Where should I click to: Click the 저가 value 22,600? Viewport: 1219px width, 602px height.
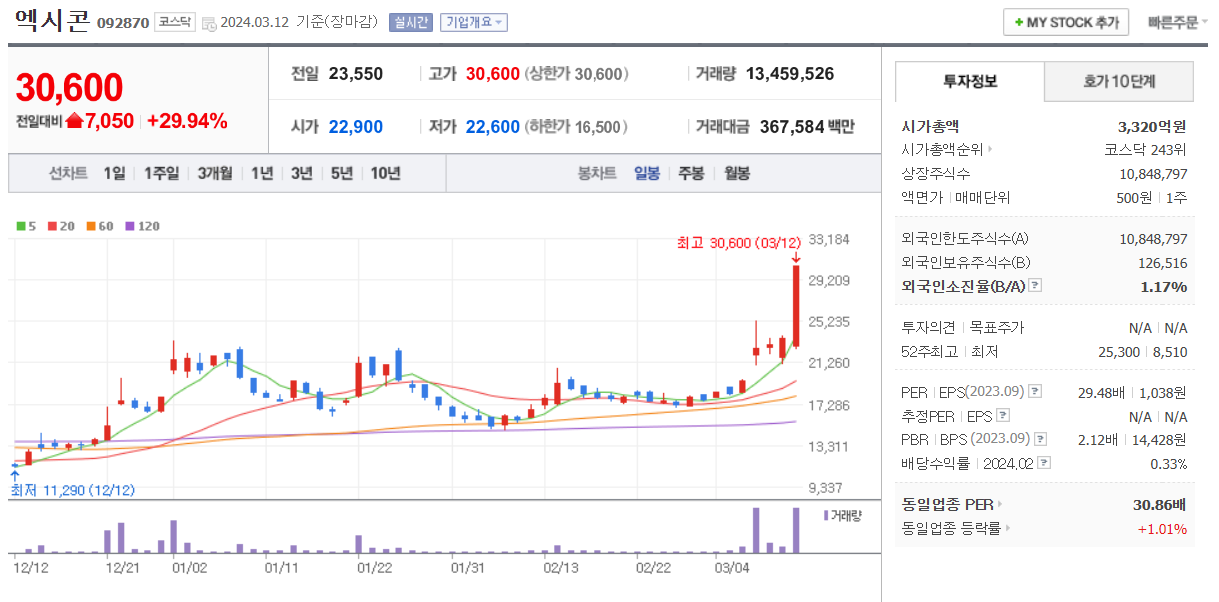pyautogui.click(x=493, y=127)
